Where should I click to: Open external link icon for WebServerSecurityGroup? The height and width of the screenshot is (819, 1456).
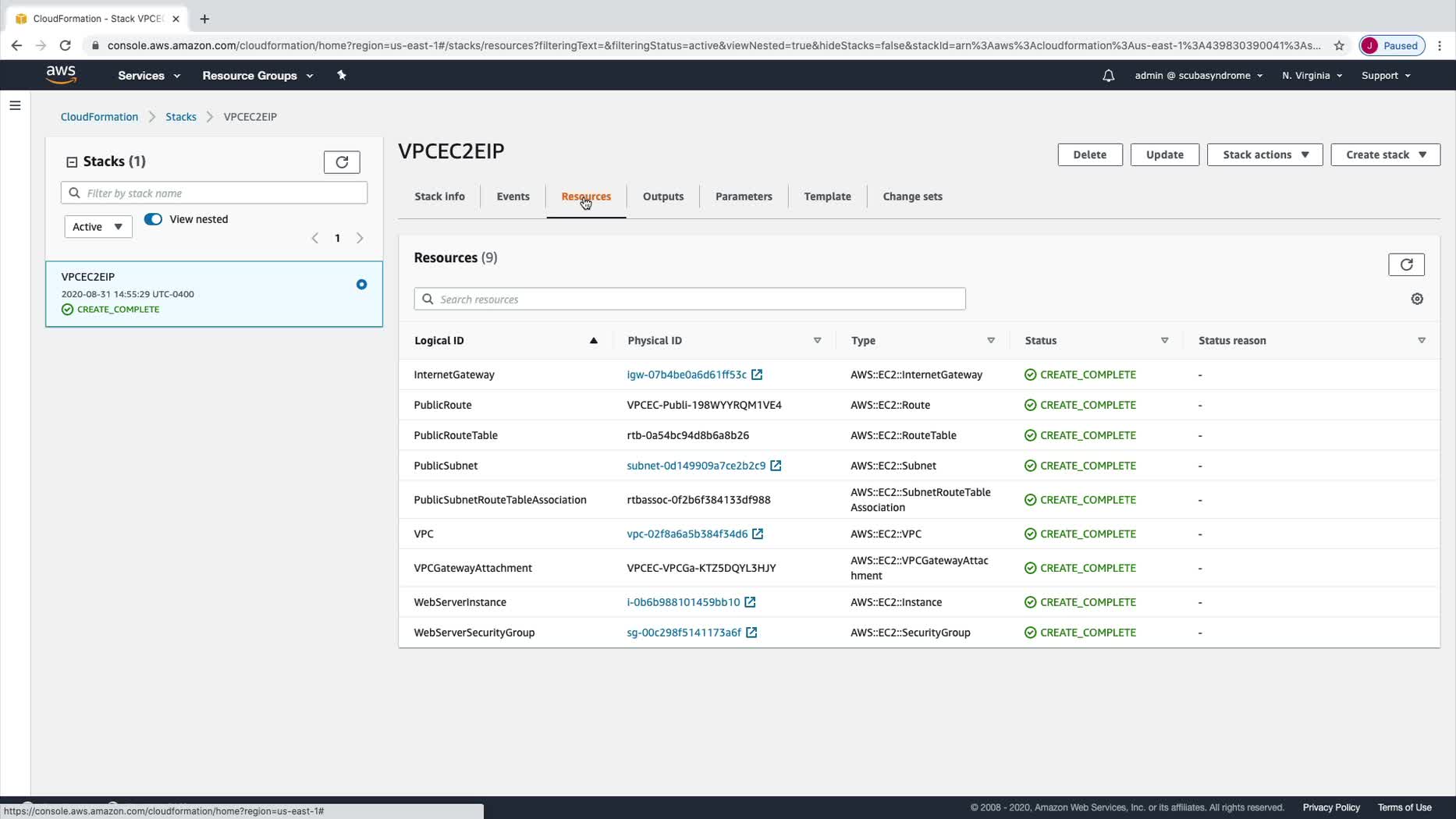(751, 633)
